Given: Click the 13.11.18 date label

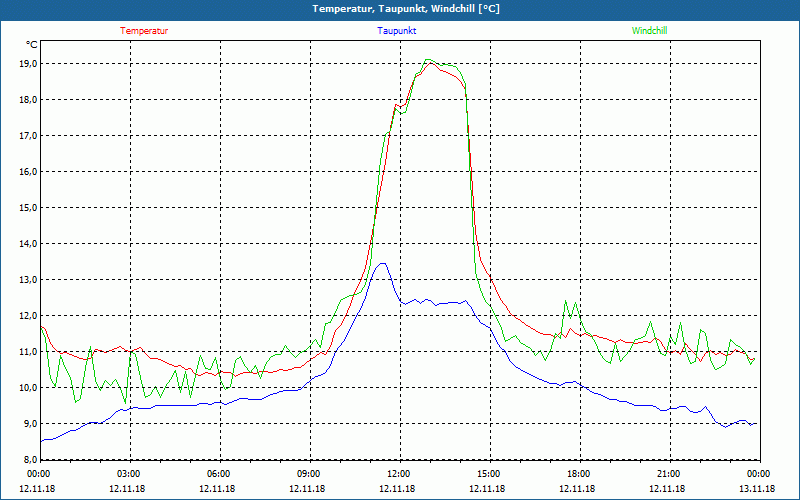Looking at the screenshot, I should (756, 489).
